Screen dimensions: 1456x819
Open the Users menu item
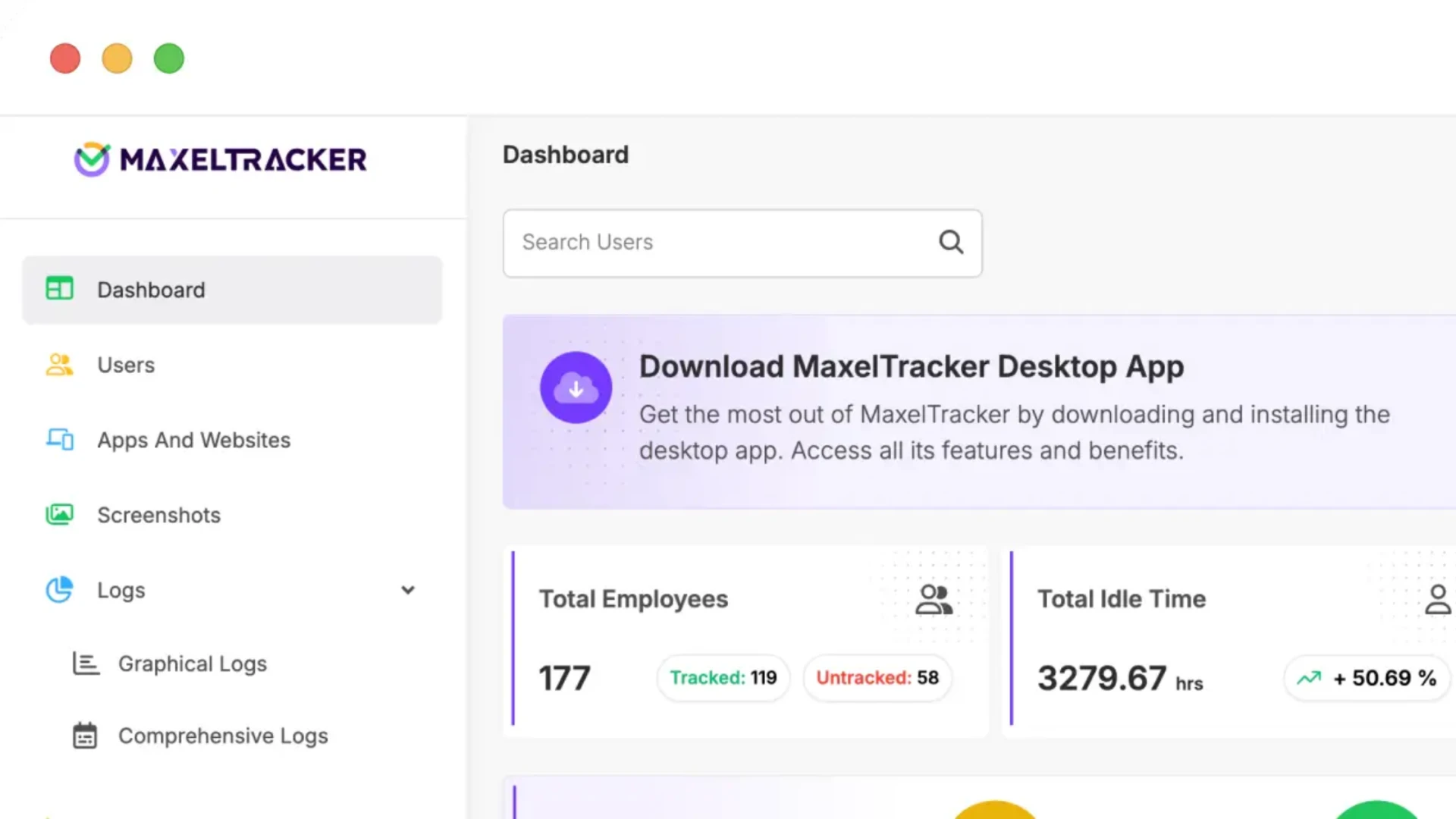tap(126, 365)
